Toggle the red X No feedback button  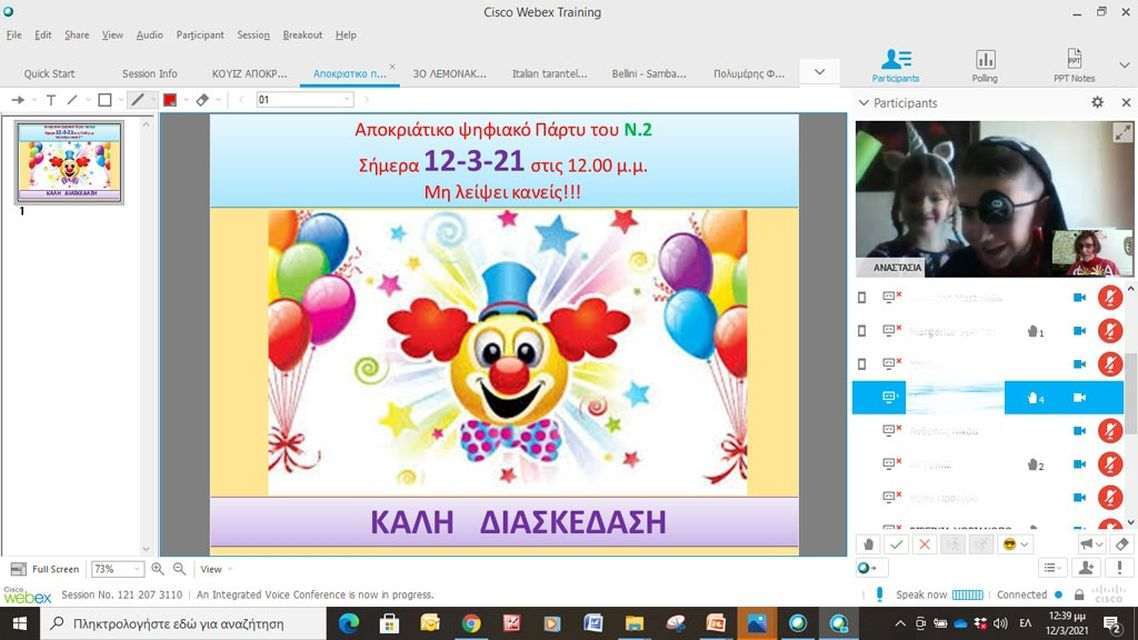pyautogui.click(x=925, y=544)
